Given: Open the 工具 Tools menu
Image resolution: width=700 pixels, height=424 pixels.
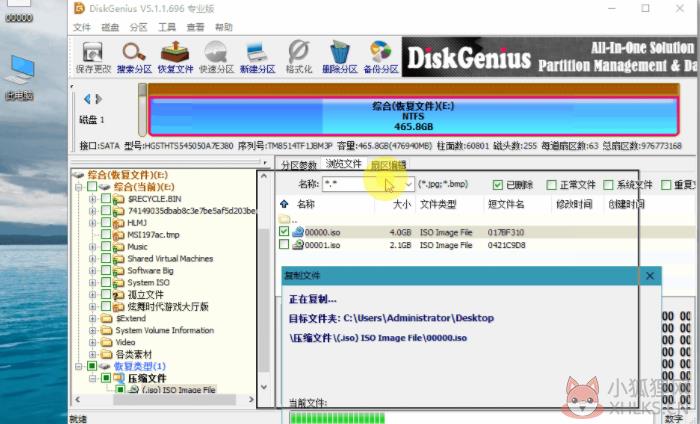Looking at the screenshot, I should tap(167, 27).
